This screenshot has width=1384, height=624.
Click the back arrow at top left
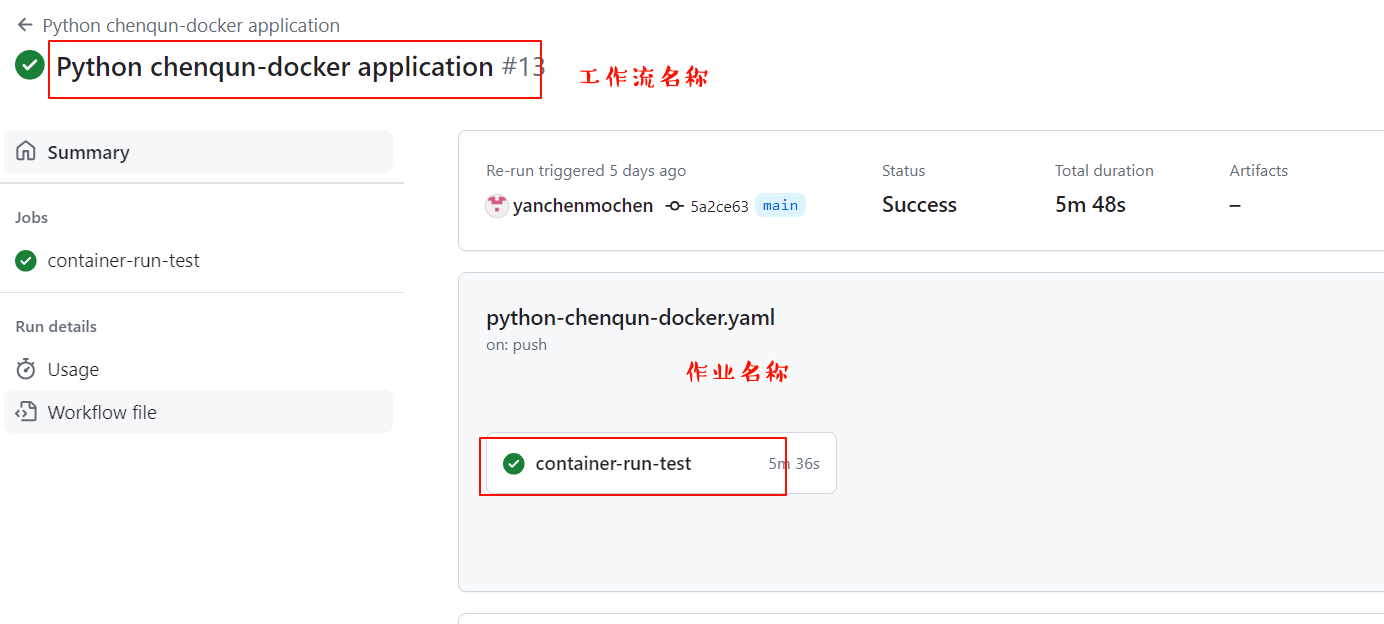pyautogui.click(x=25, y=25)
